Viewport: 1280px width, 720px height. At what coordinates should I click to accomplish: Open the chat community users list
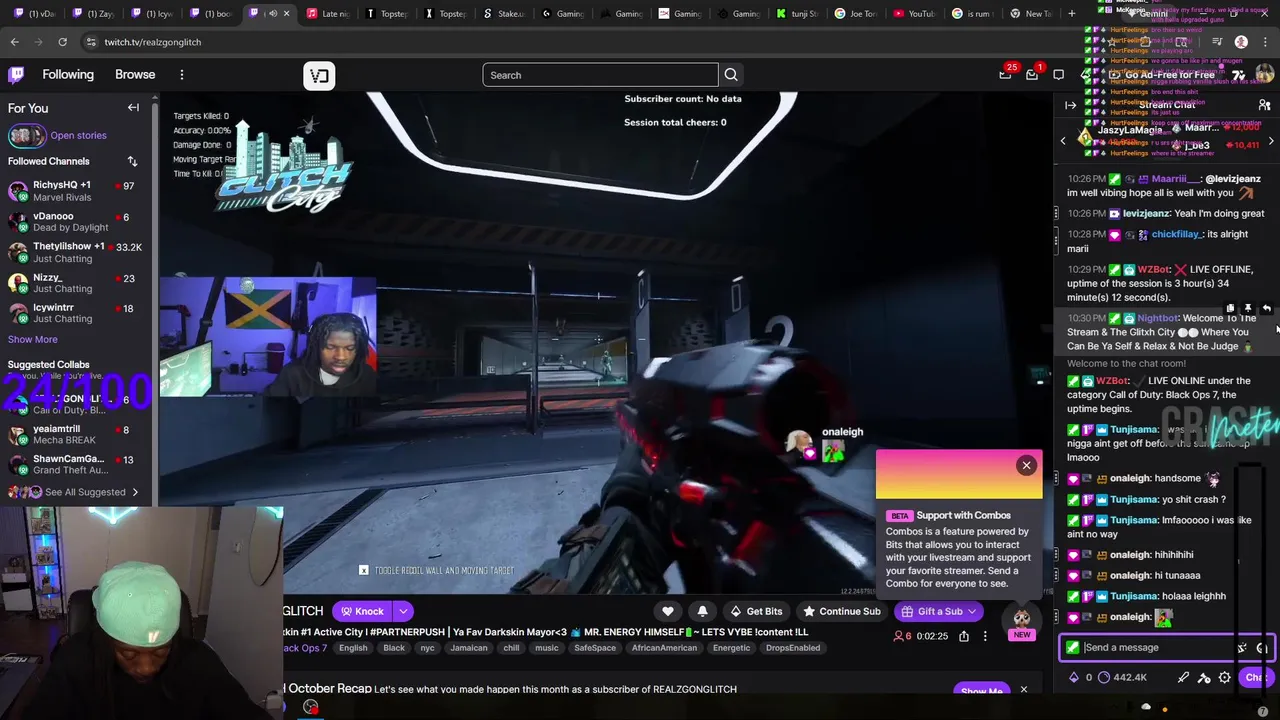[x=1264, y=105]
